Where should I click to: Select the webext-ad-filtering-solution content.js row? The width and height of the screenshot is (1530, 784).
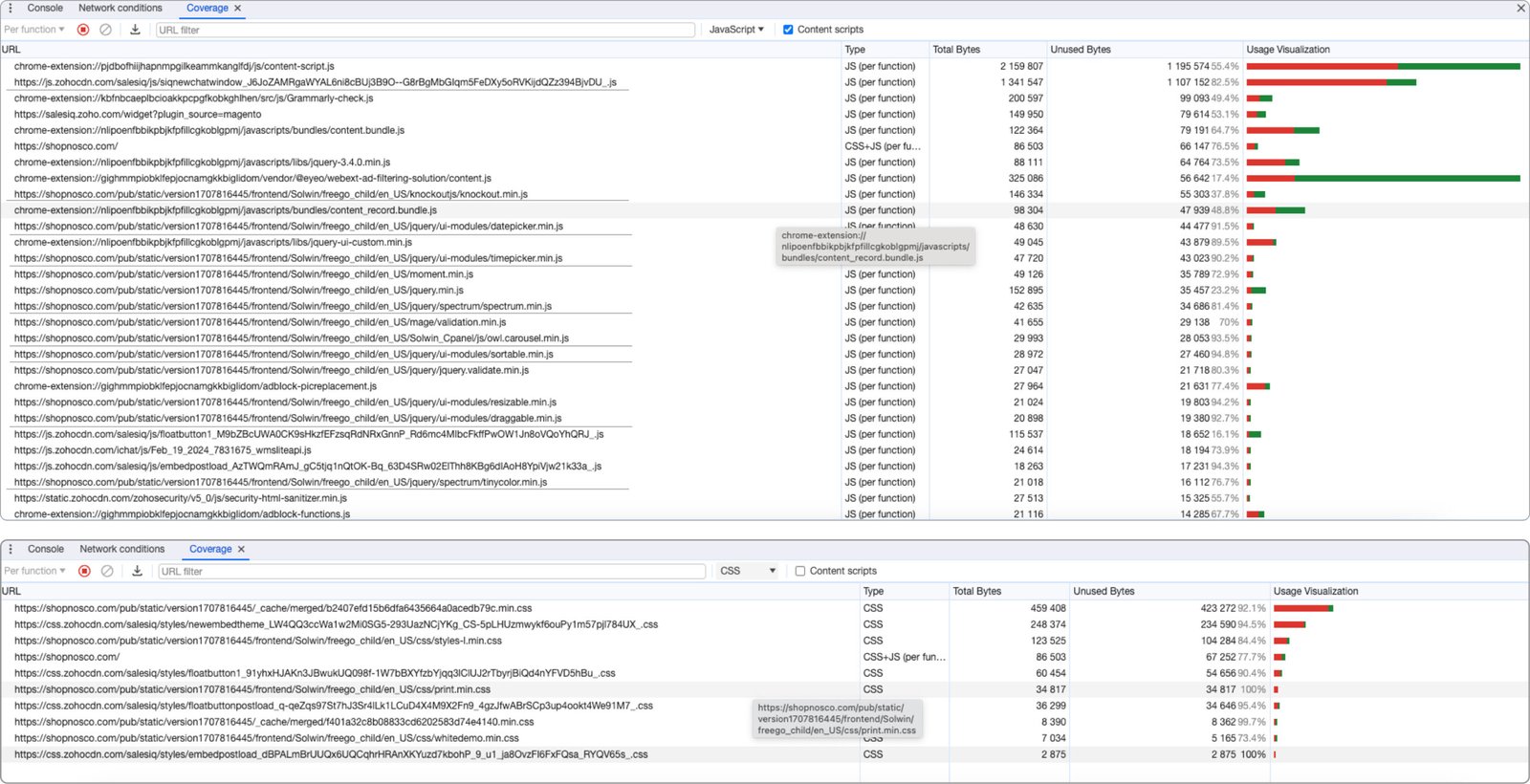(765, 178)
